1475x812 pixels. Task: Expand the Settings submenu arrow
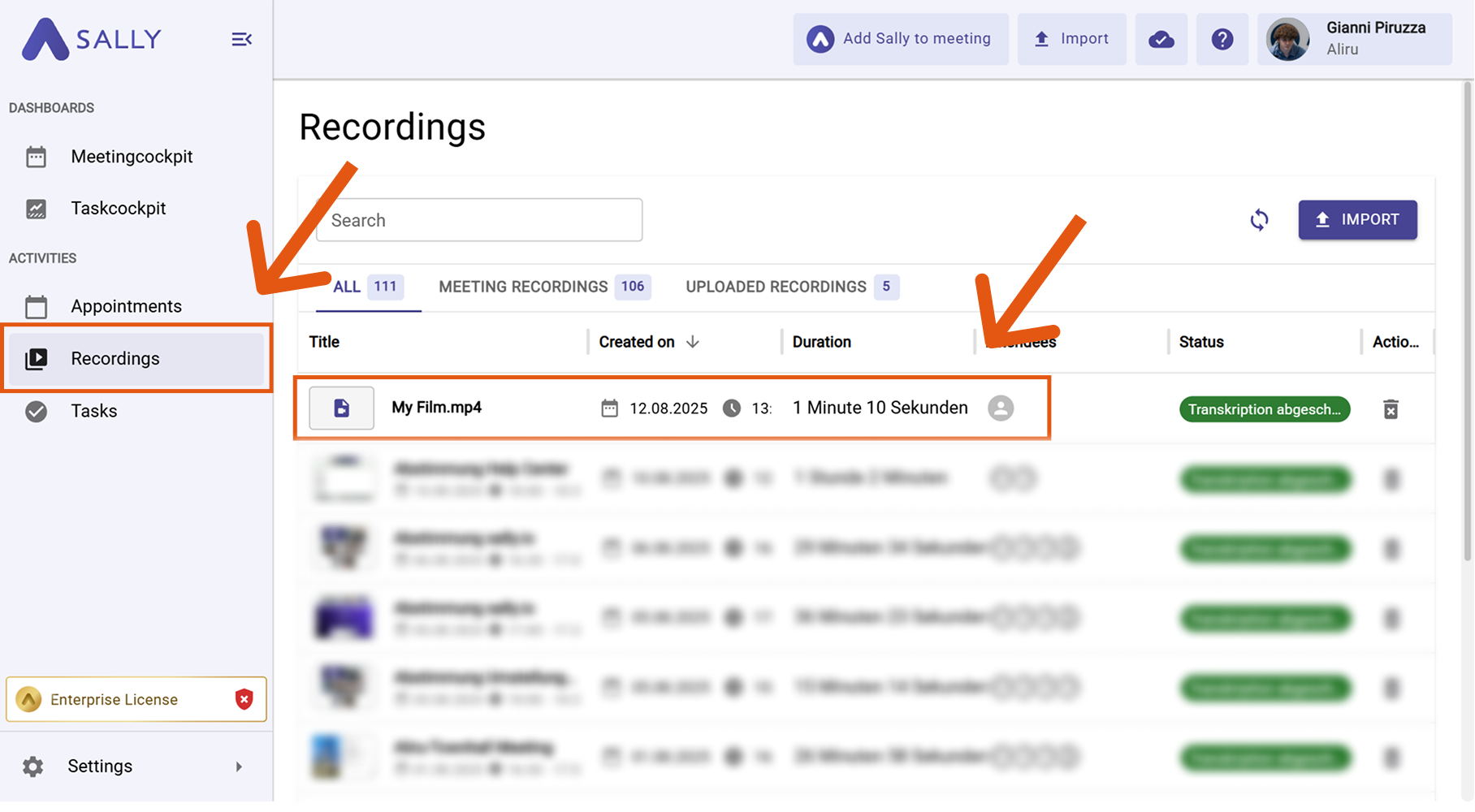(x=239, y=767)
